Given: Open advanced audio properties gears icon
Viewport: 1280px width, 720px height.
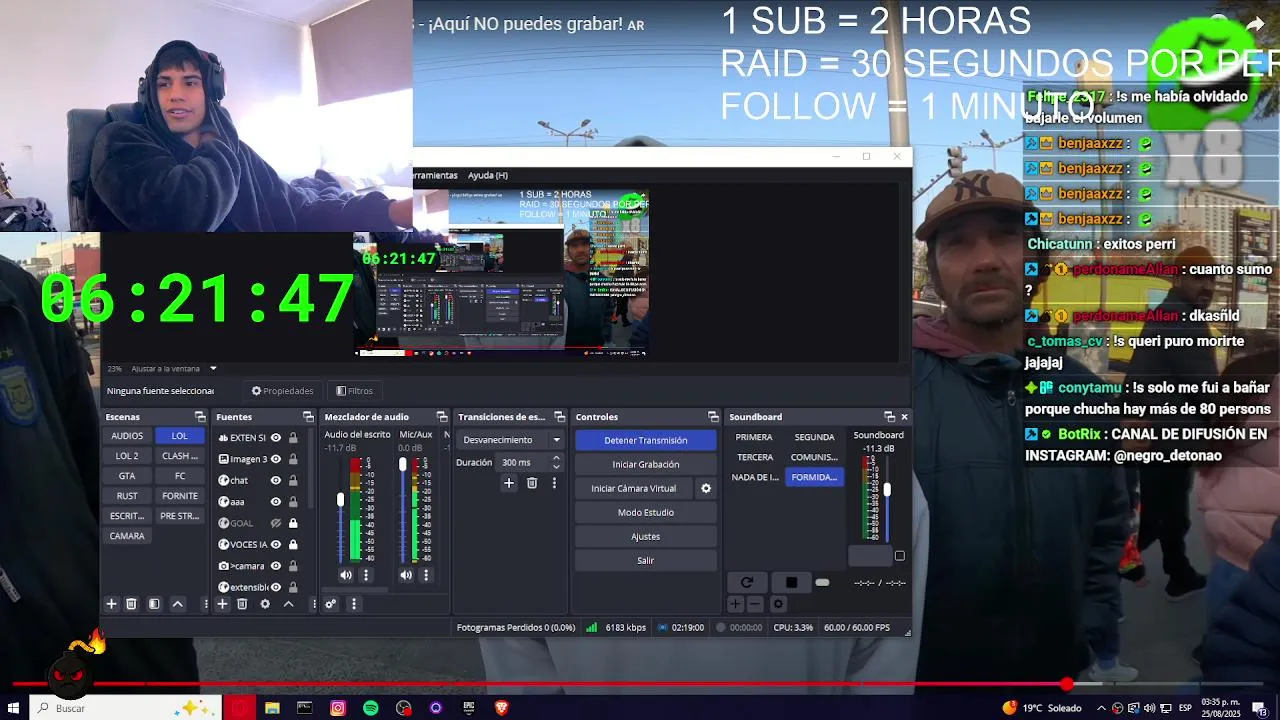Looking at the screenshot, I should [330, 604].
